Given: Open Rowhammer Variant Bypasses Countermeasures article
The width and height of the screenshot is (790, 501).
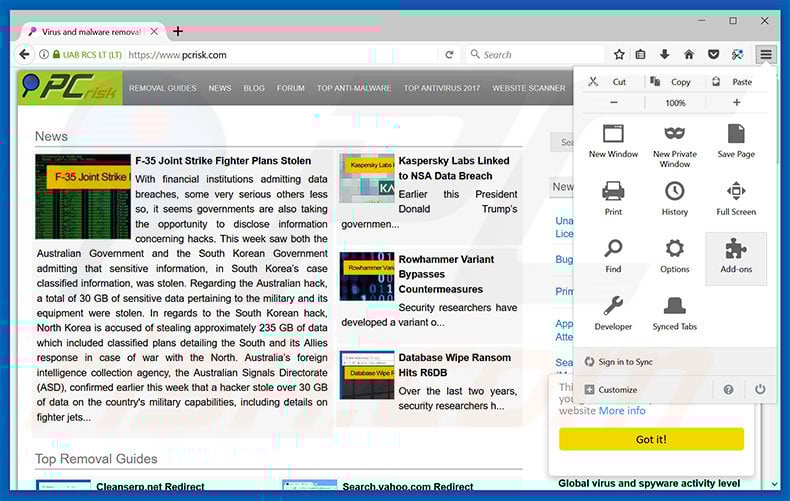Looking at the screenshot, I should coord(446,274).
